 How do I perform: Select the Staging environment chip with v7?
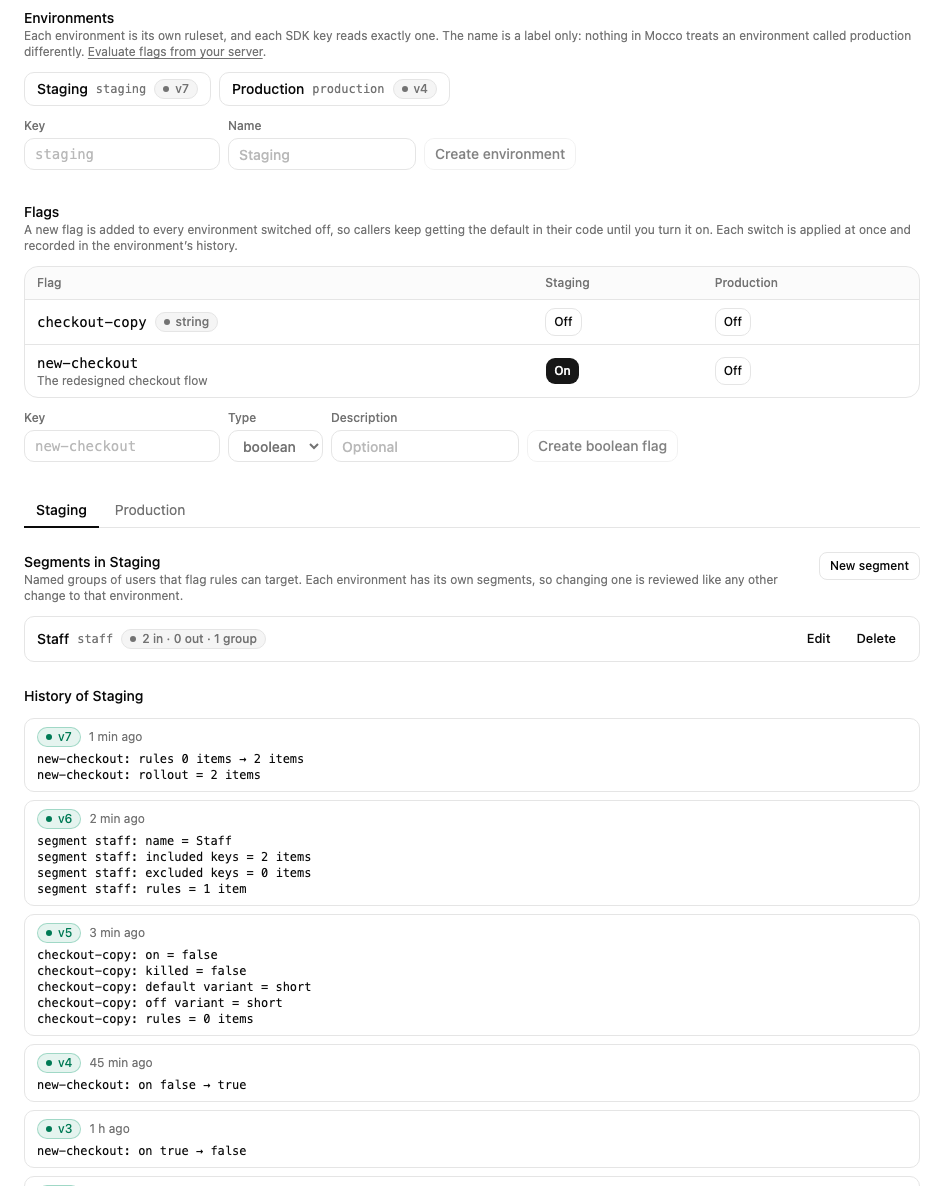(x=117, y=89)
